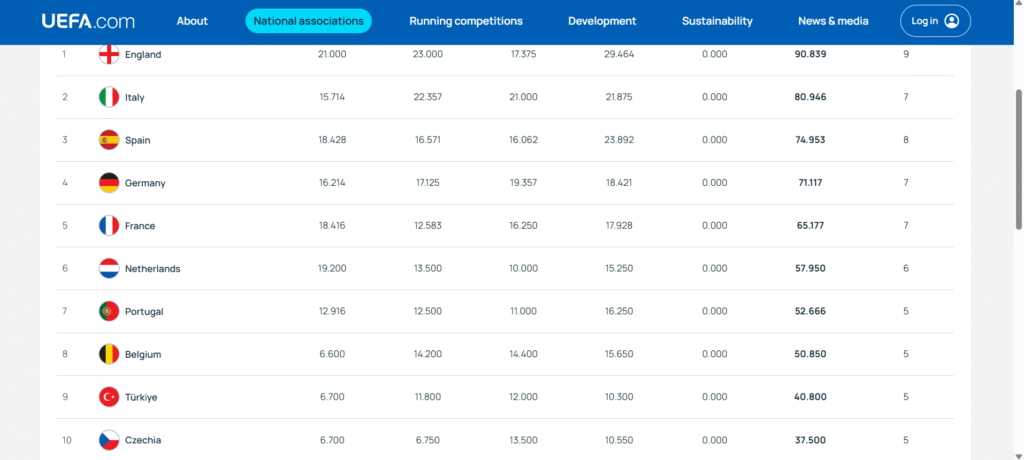Click the France flag icon
This screenshot has width=1024, height=460.
(x=109, y=226)
